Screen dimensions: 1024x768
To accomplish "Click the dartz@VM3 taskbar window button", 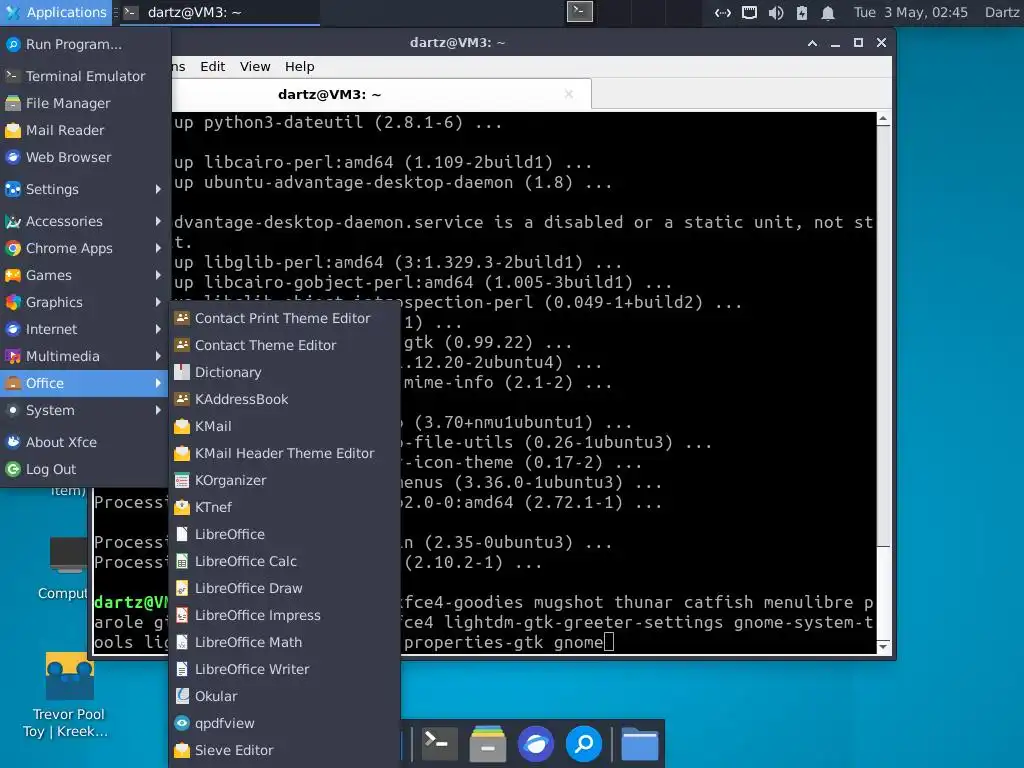I will (220, 12).
